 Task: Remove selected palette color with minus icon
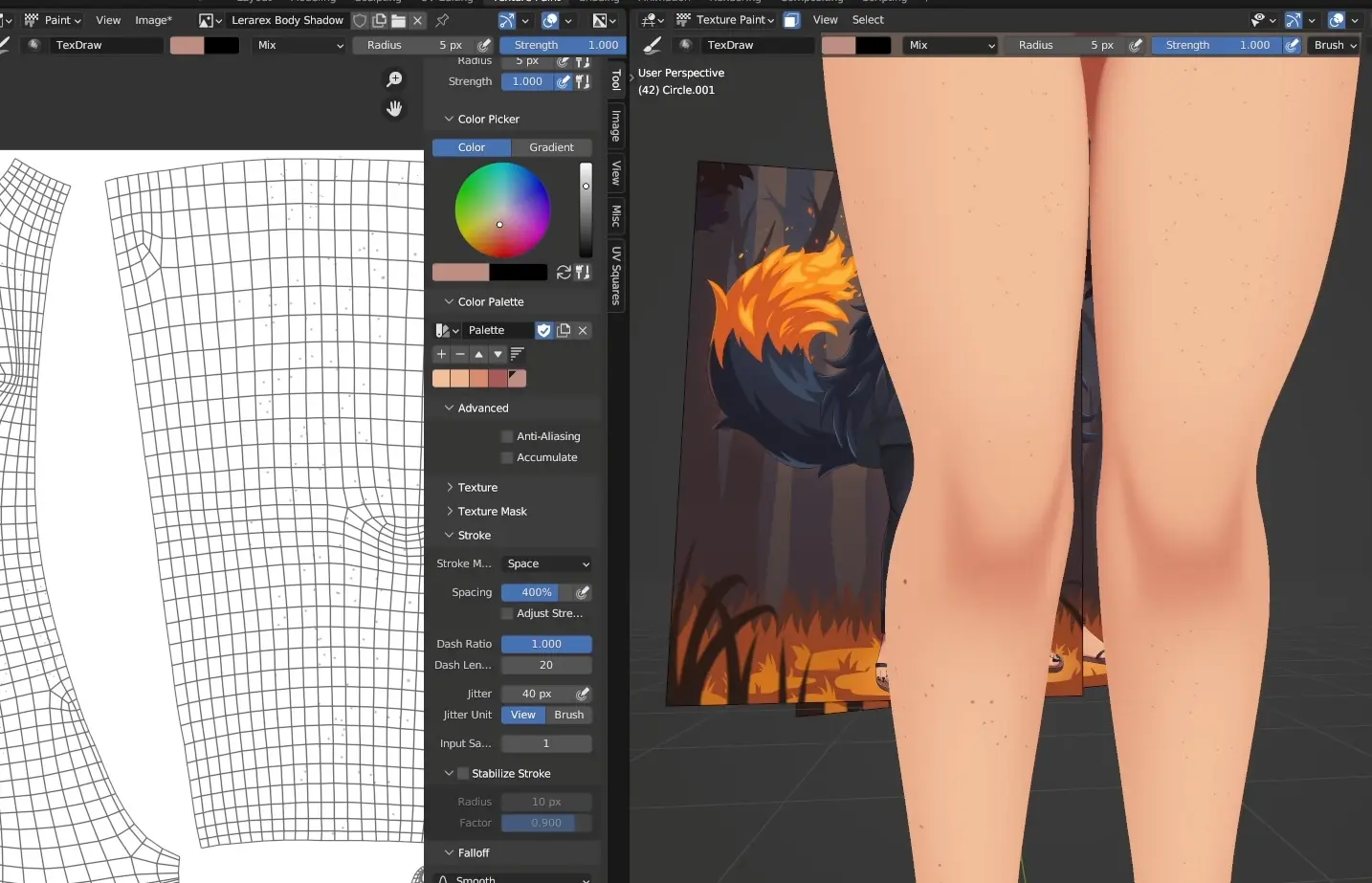[x=460, y=354]
